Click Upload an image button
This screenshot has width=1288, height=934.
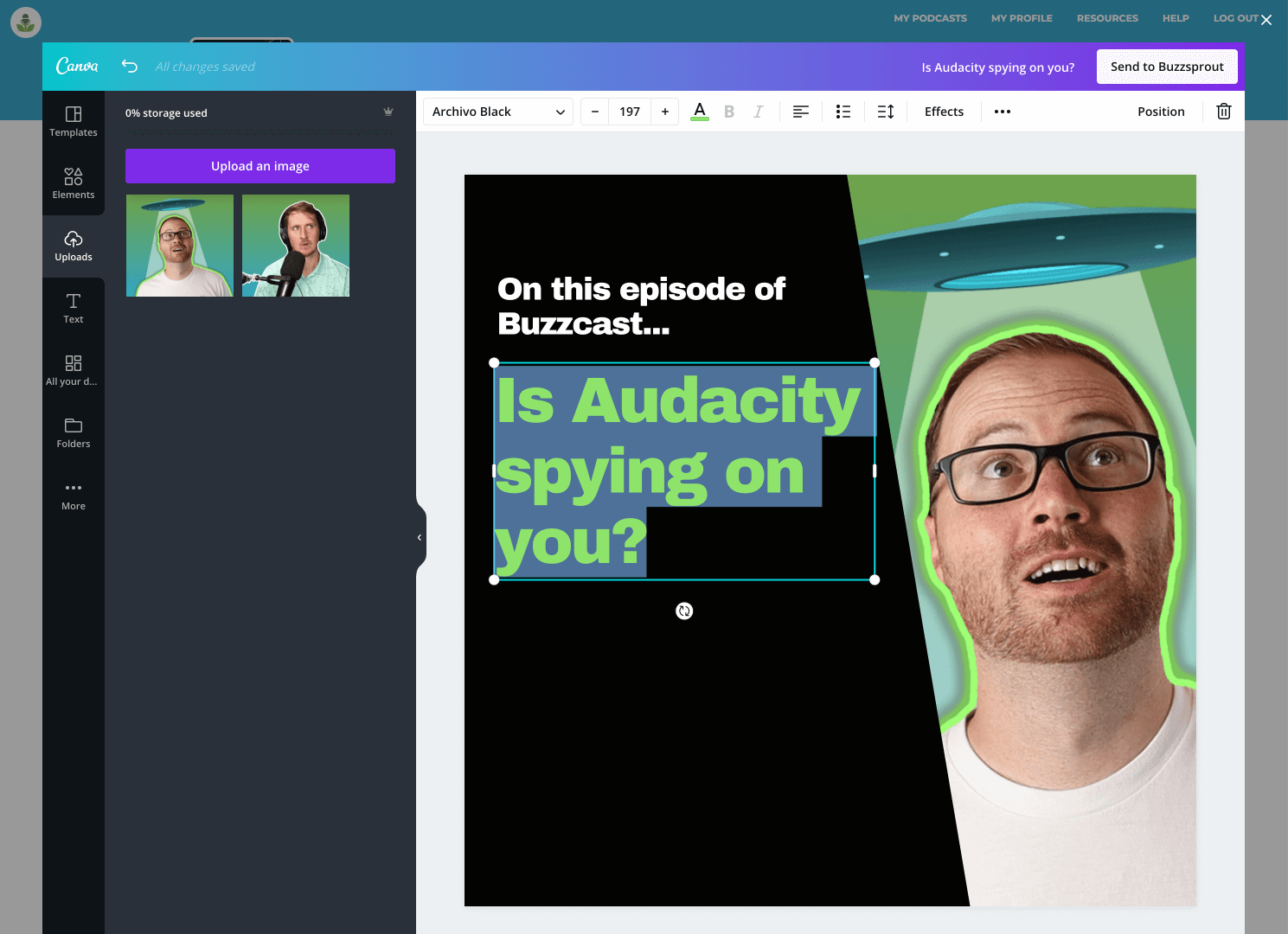[260, 166]
